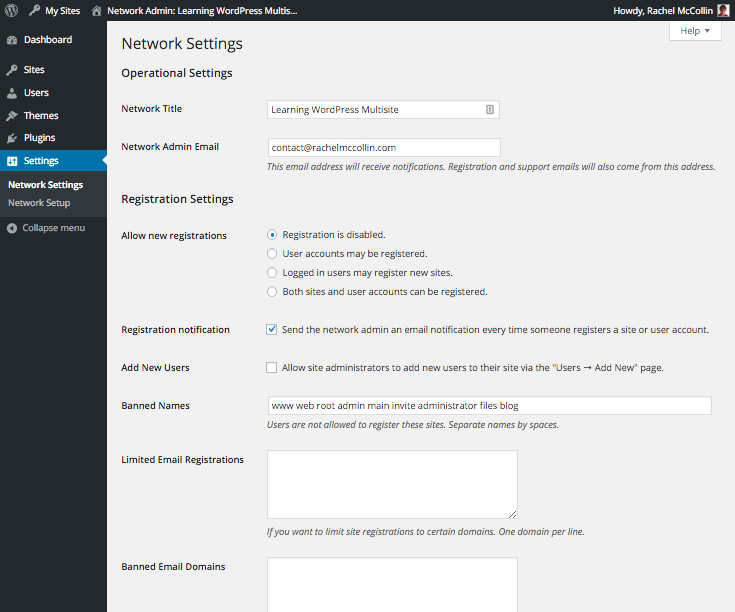Image resolution: width=735 pixels, height=612 pixels.
Task: Click the Network Admin home icon
Action: point(96,11)
